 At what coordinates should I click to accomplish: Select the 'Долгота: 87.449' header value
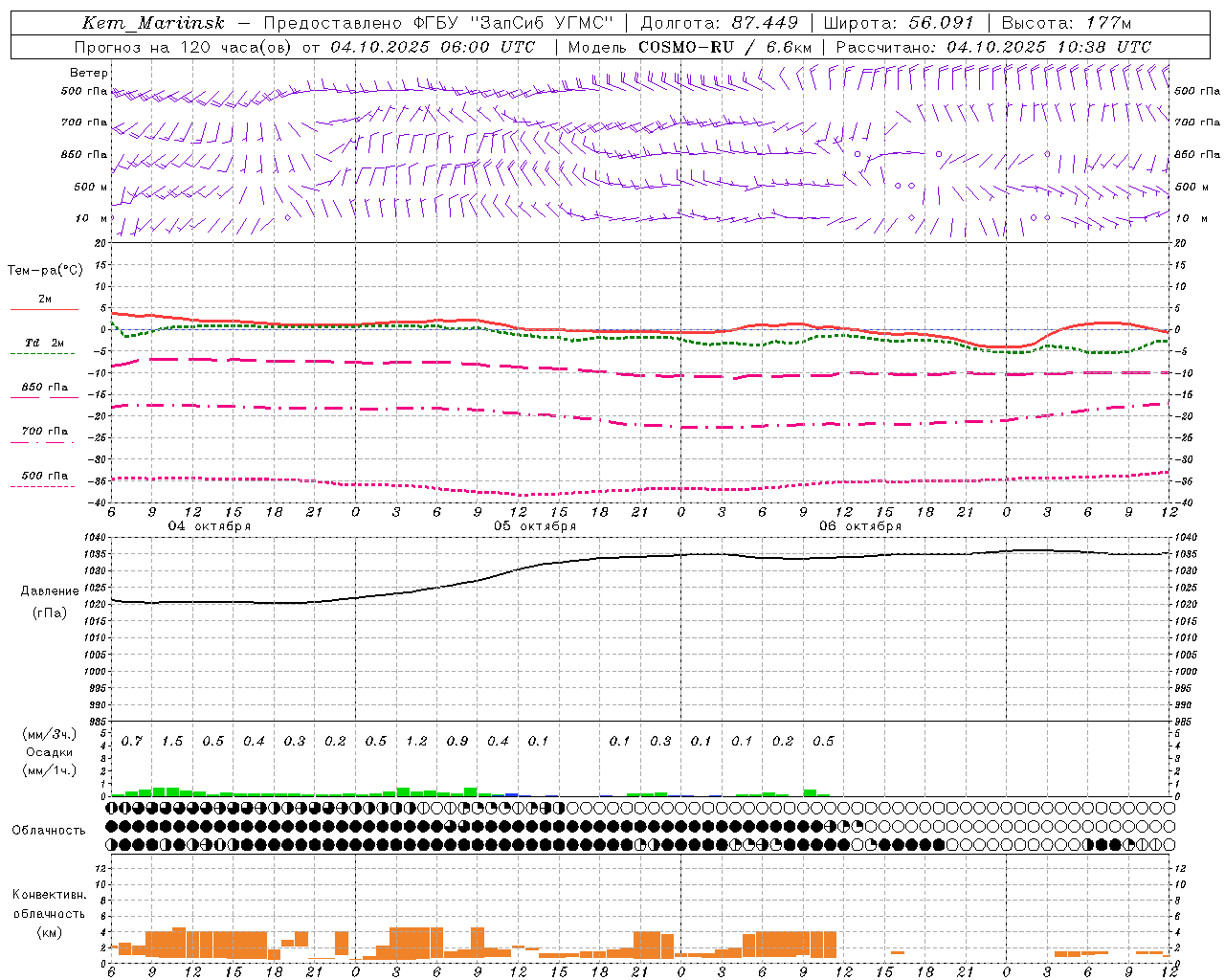720,23
